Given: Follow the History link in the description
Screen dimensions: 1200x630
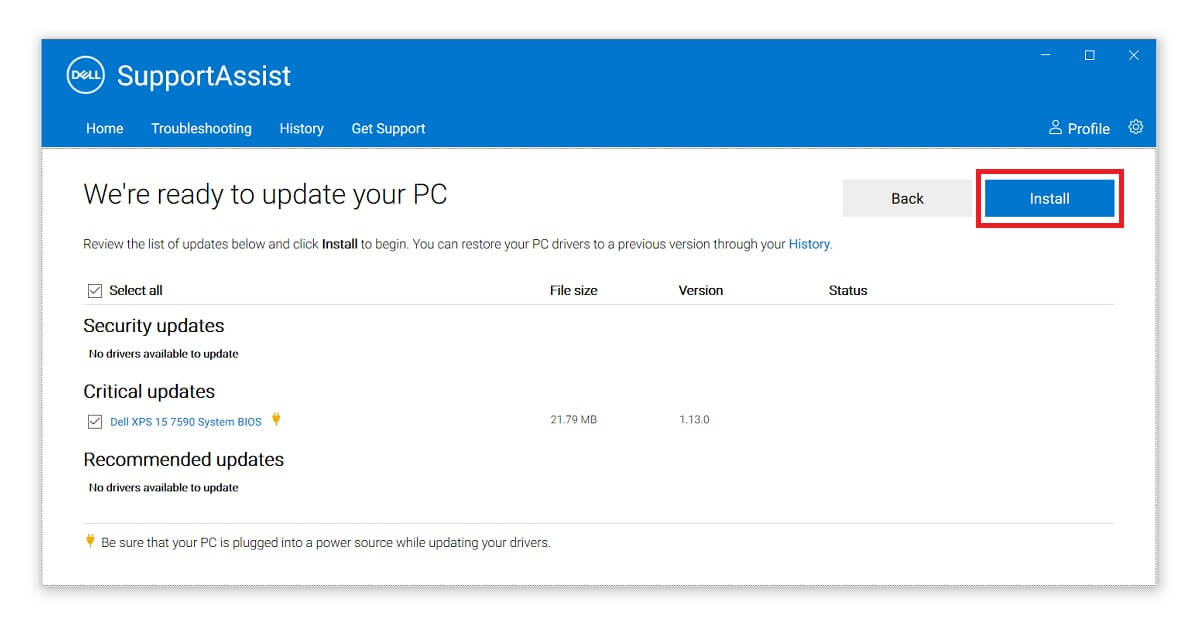Looking at the screenshot, I should [x=809, y=244].
